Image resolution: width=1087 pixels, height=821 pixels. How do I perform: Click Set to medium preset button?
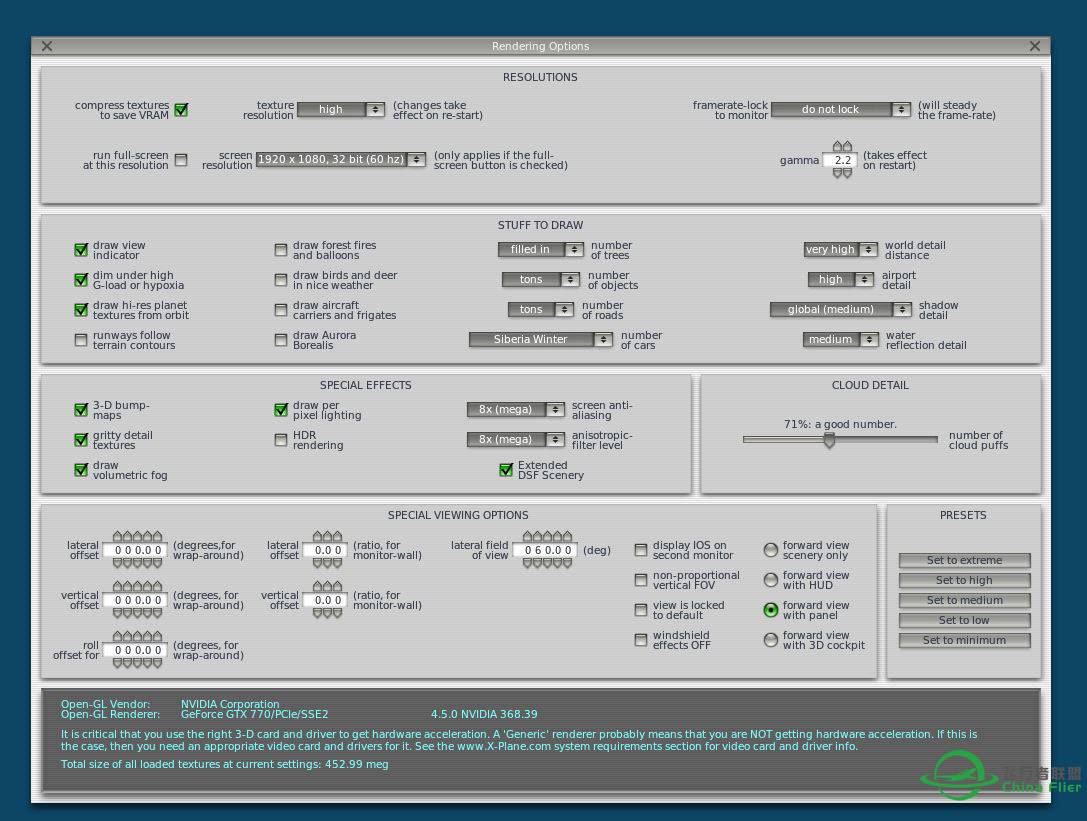tap(964, 600)
